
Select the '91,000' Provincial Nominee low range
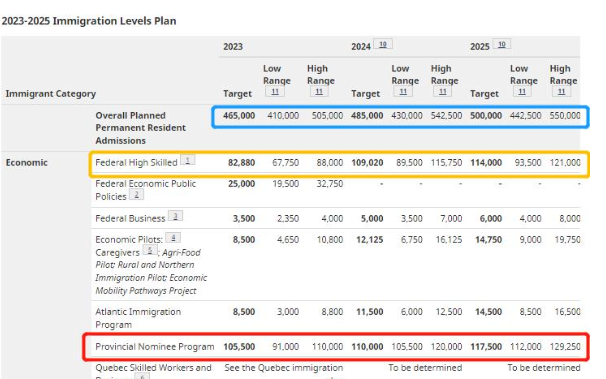coord(286,347)
